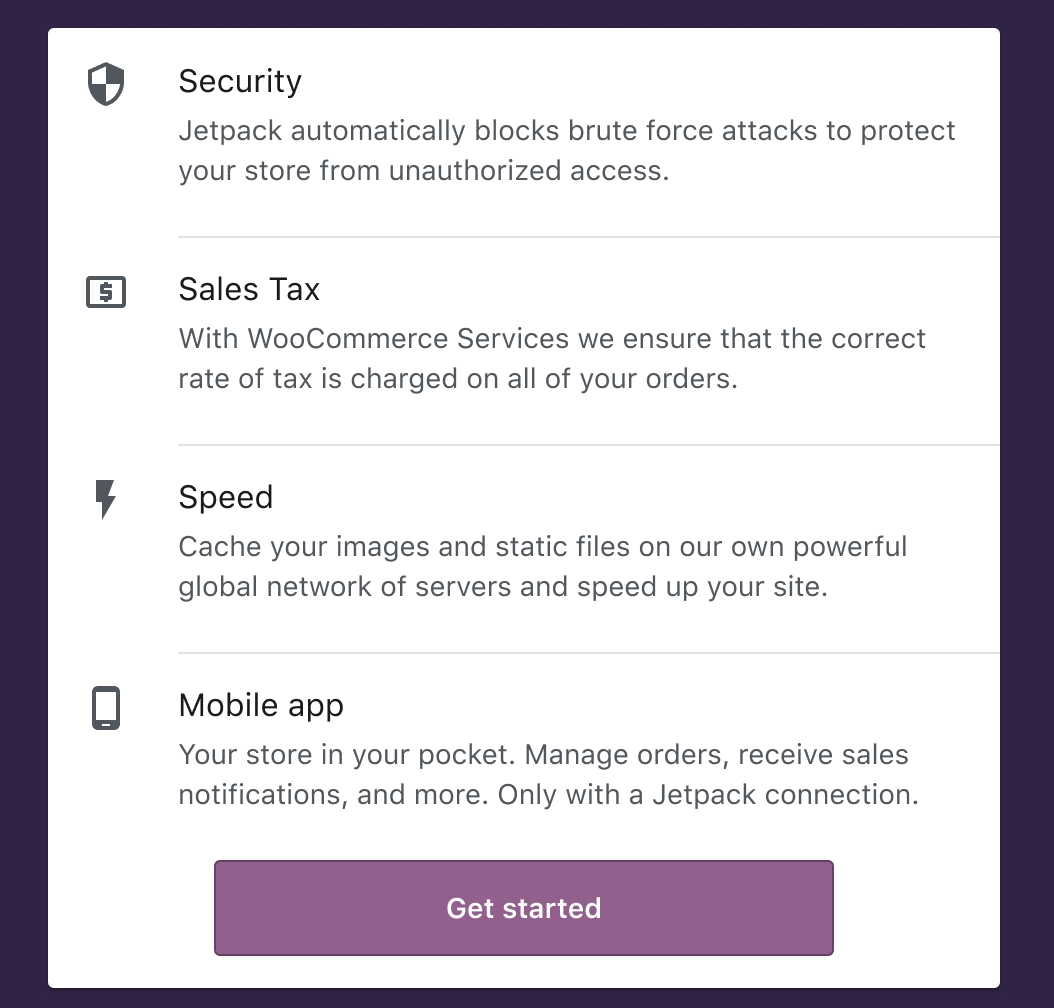Click the Sales Tax heading
Viewport: 1054px width, 1008px height.
pyautogui.click(x=249, y=290)
